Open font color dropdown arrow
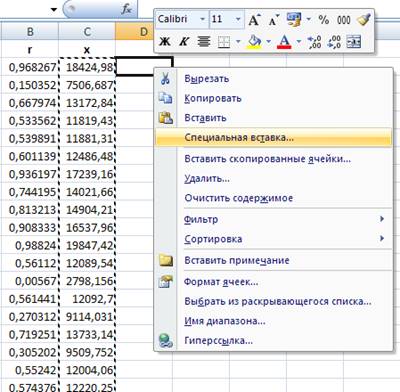Image resolution: width=400 pixels, height=392 pixels. click(x=298, y=42)
